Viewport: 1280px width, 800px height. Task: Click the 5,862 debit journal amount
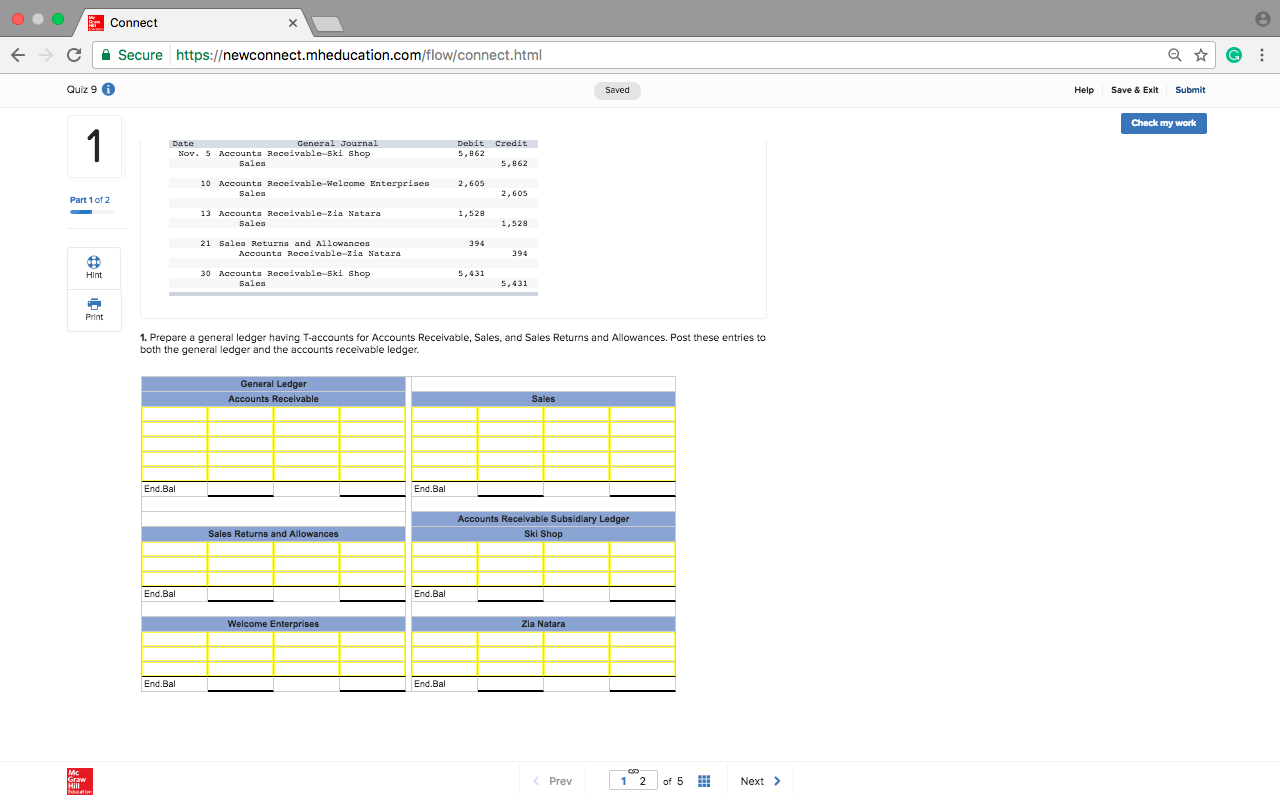470,153
